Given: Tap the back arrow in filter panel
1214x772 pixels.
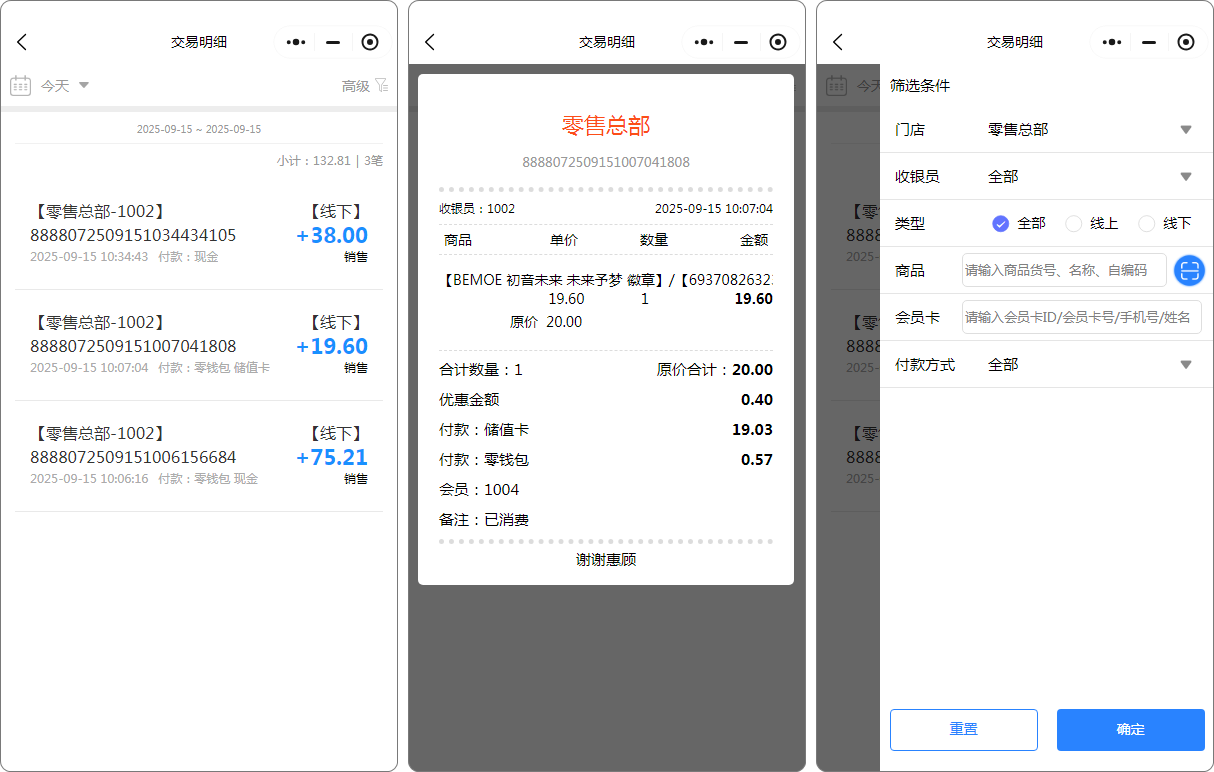Looking at the screenshot, I should pos(838,42).
